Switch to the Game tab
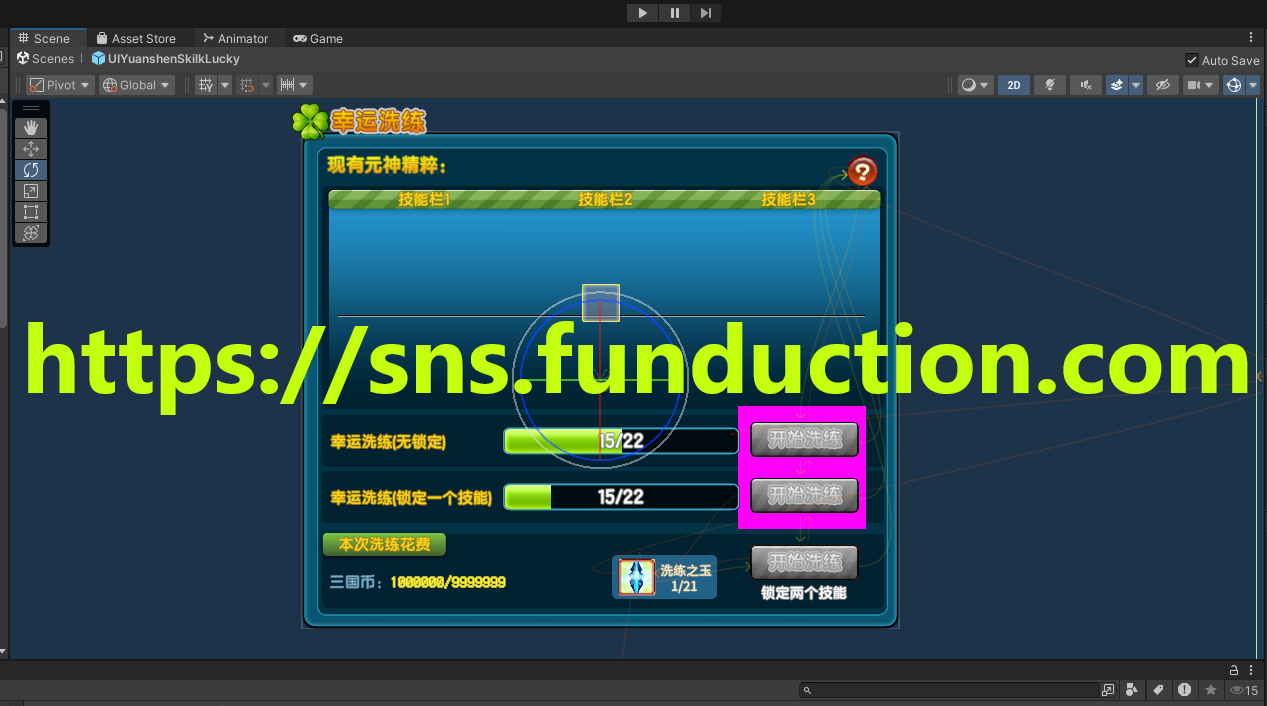Image resolution: width=1267 pixels, height=706 pixels. 318,38
